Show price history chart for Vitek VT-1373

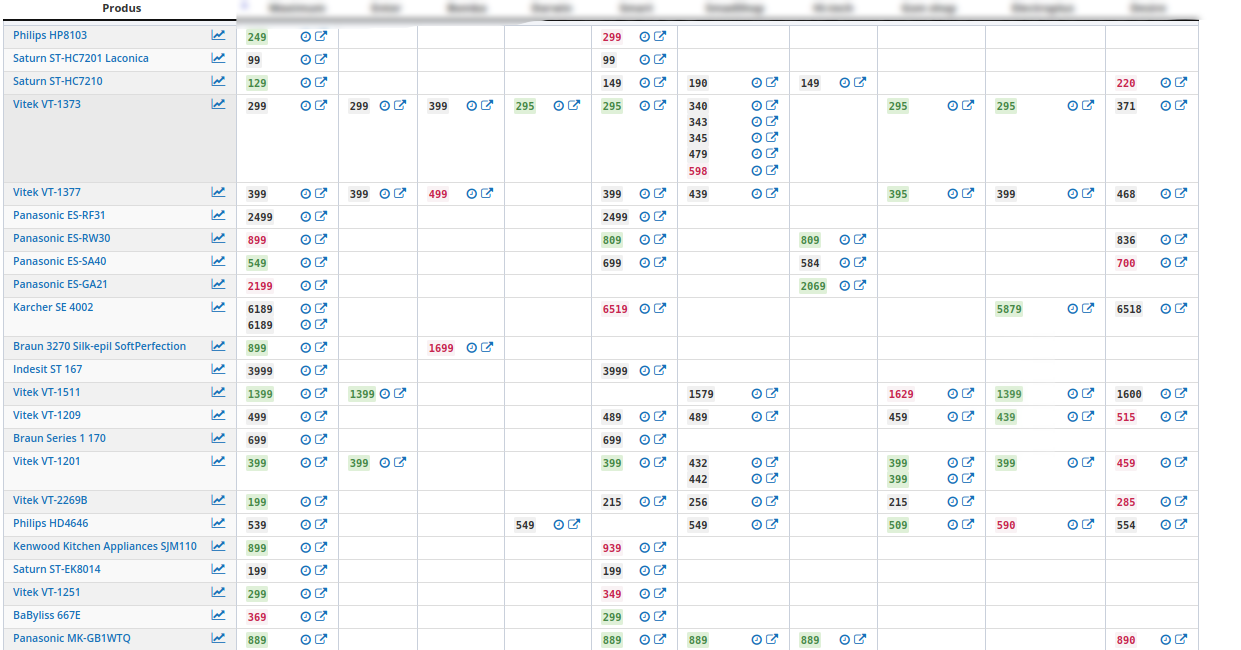[218, 104]
